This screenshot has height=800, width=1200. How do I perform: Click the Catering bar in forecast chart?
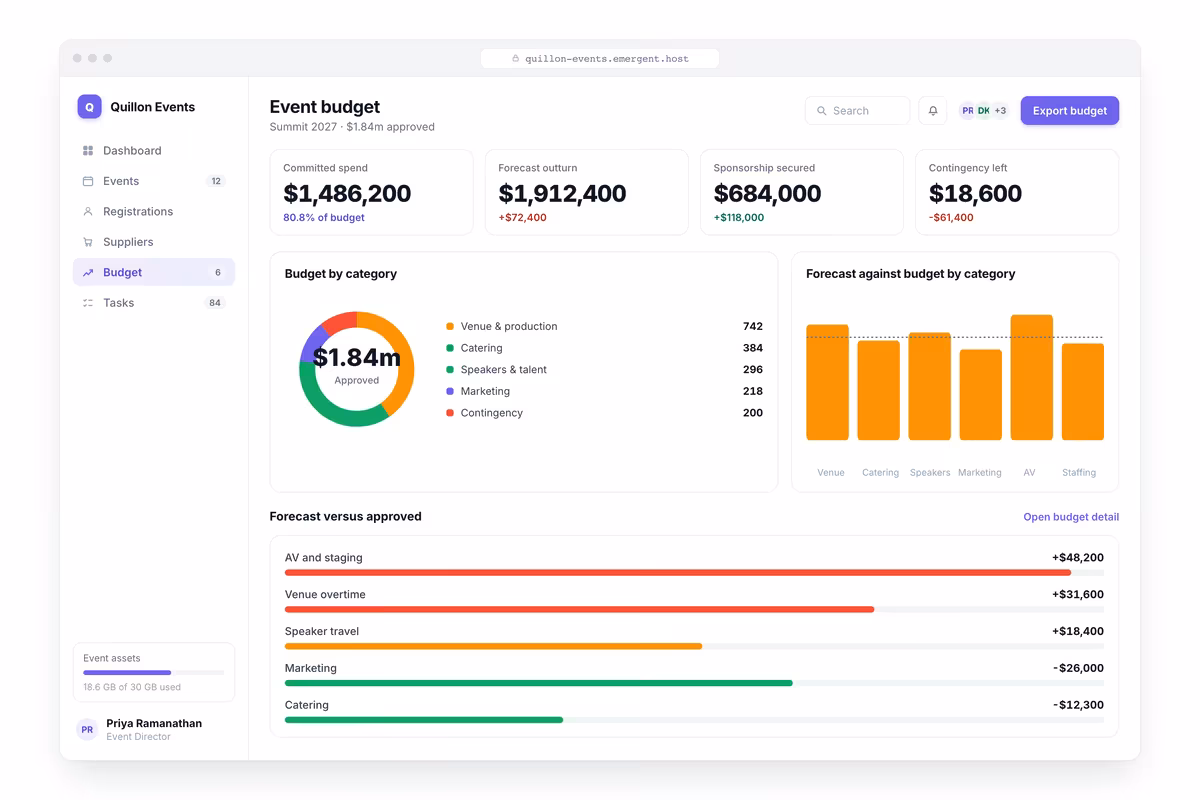pos(879,391)
